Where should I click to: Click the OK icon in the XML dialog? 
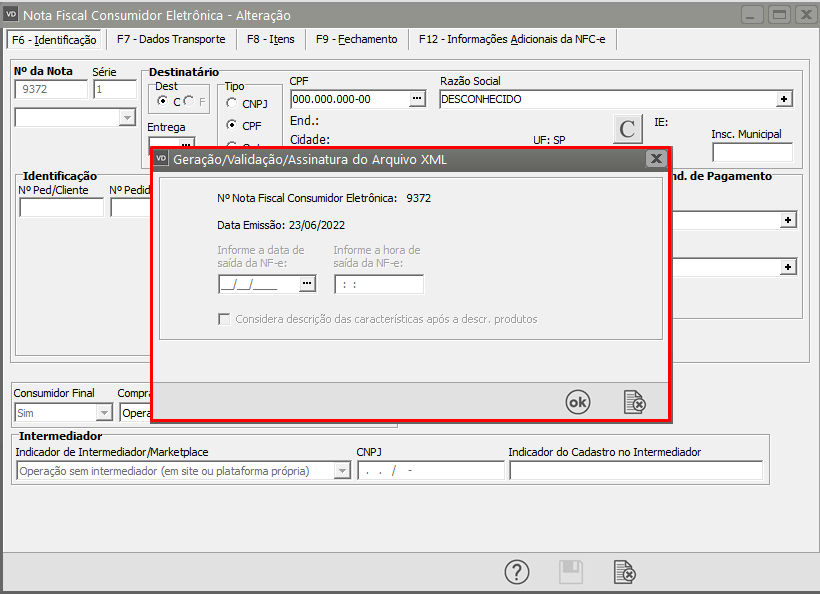[x=578, y=402]
